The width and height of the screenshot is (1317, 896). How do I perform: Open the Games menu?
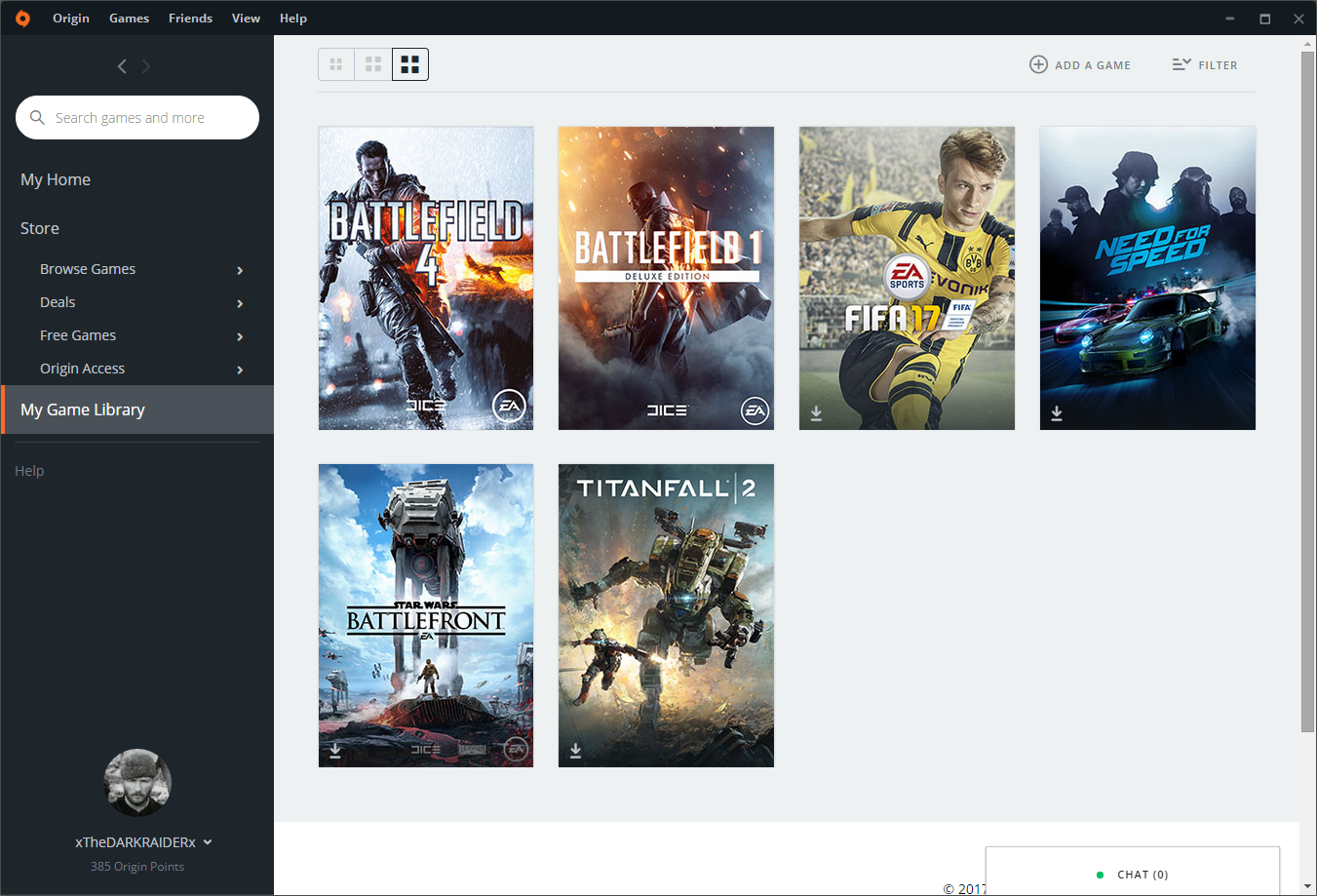(129, 18)
